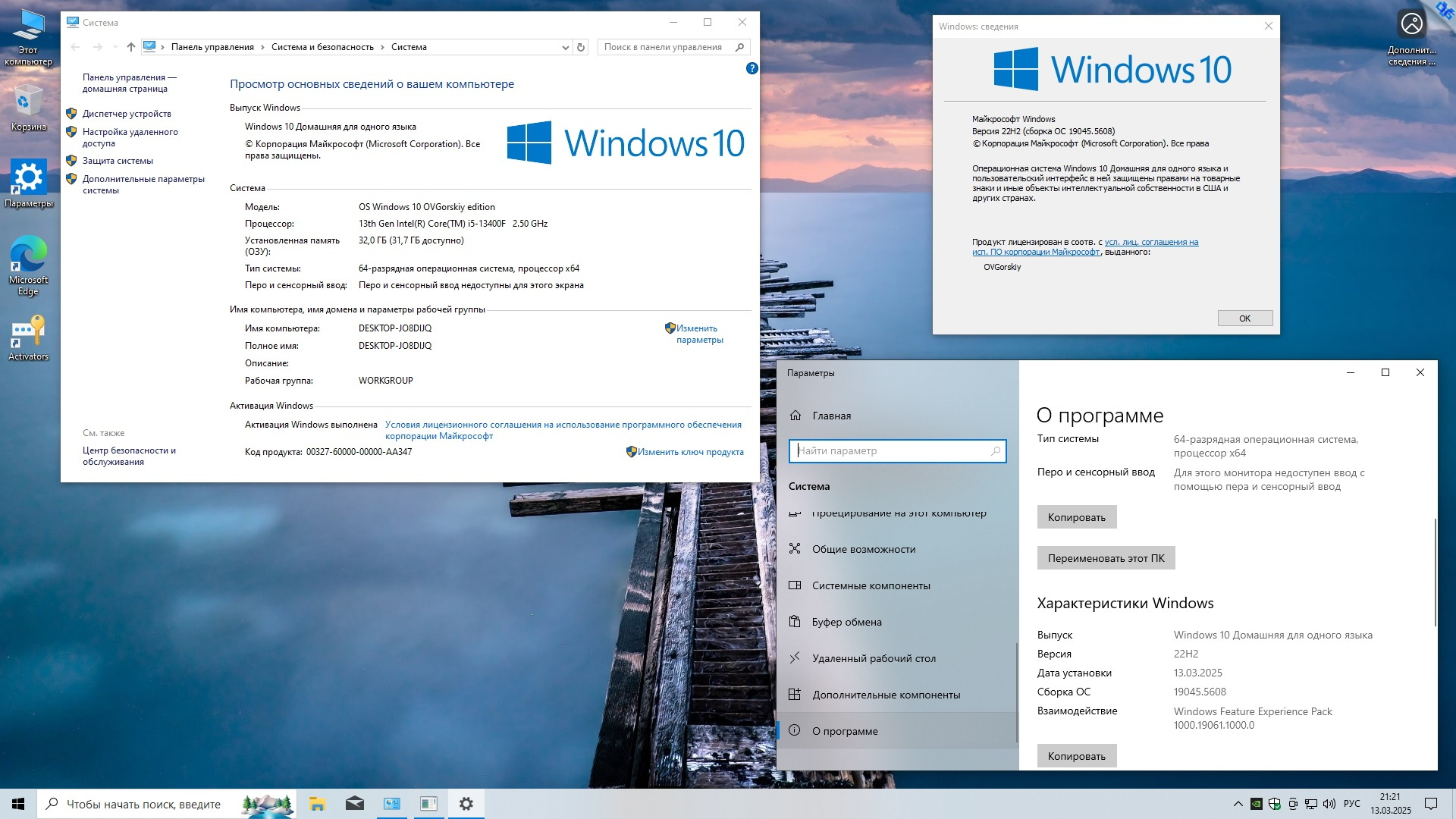Go up one level with up arrow
1456x819 pixels.
(130, 47)
